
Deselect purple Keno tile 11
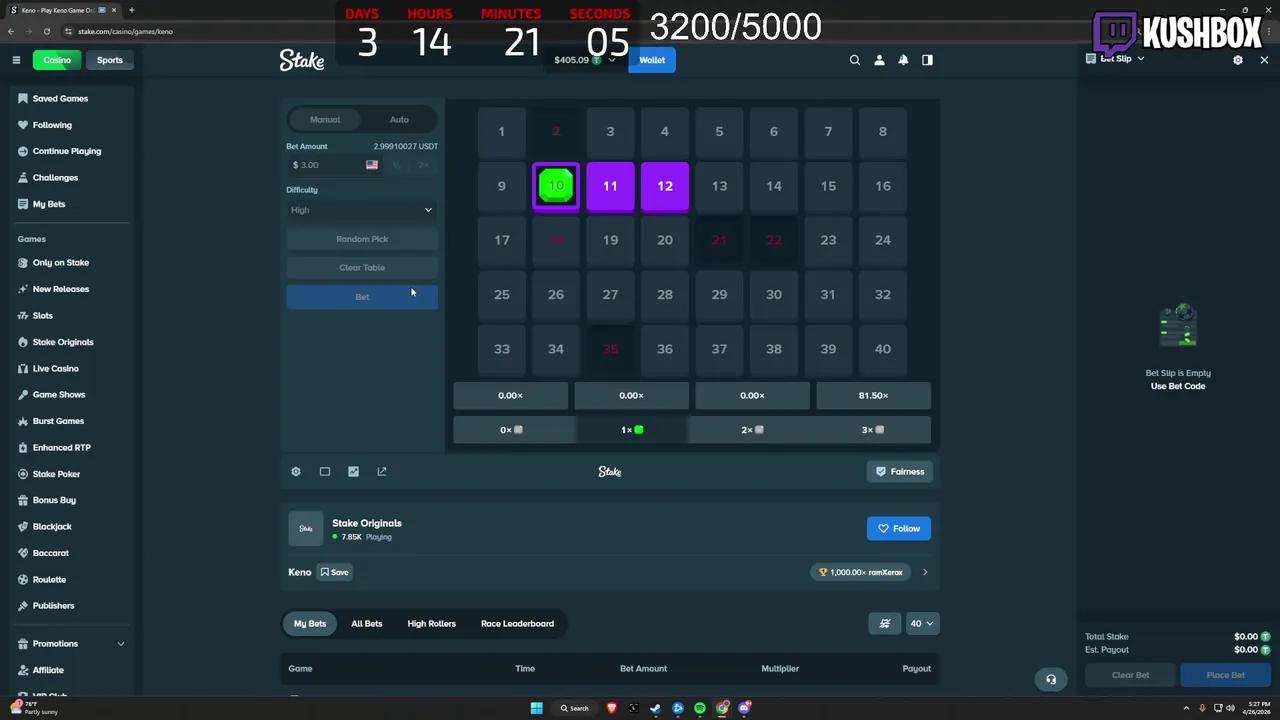point(610,186)
